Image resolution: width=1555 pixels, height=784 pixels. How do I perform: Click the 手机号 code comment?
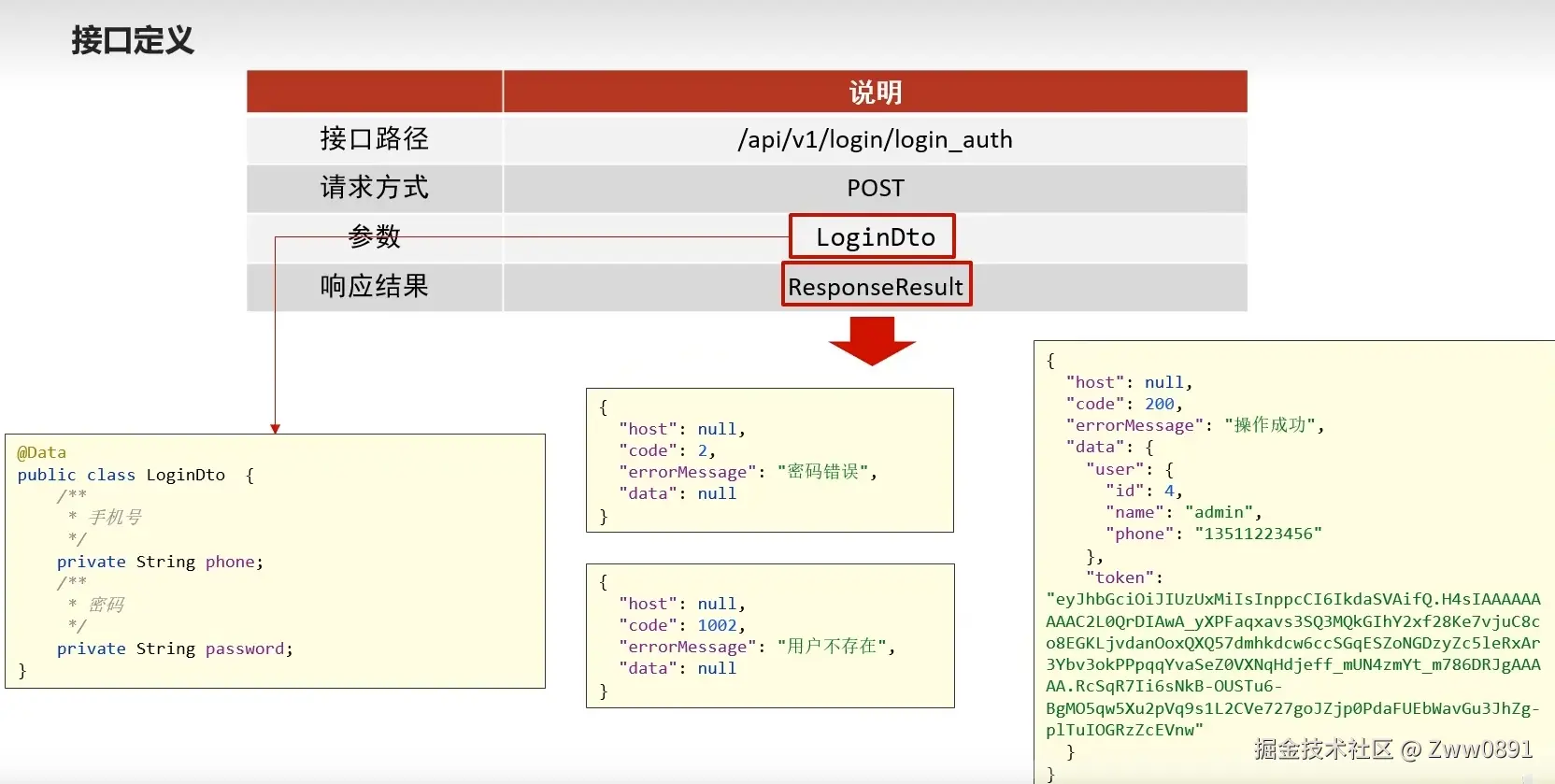[x=115, y=518]
